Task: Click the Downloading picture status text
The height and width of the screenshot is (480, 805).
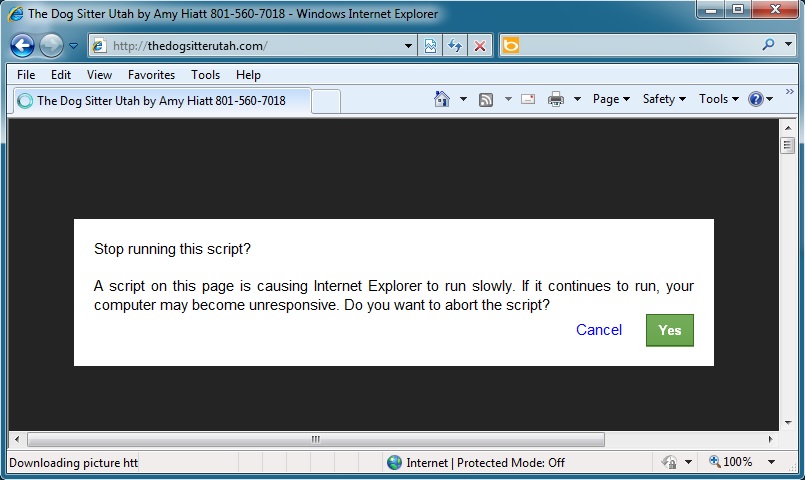Action: point(73,463)
